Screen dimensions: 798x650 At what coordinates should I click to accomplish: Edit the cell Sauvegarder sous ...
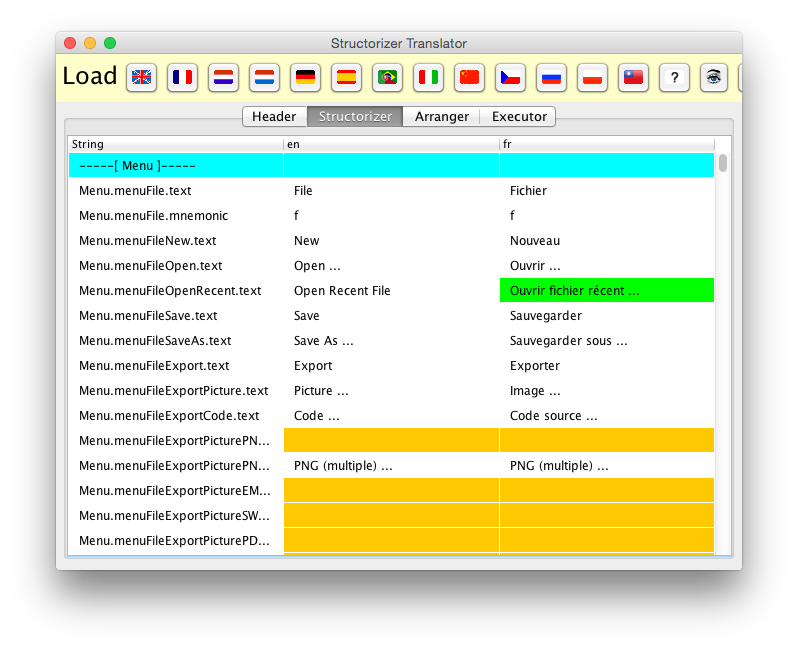(x=607, y=341)
